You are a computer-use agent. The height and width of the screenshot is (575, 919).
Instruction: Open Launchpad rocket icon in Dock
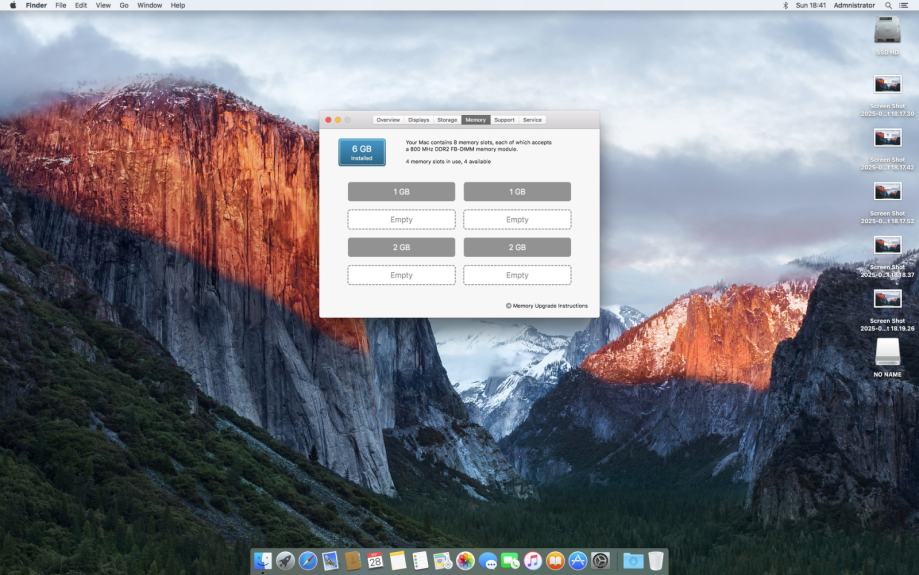pos(285,561)
